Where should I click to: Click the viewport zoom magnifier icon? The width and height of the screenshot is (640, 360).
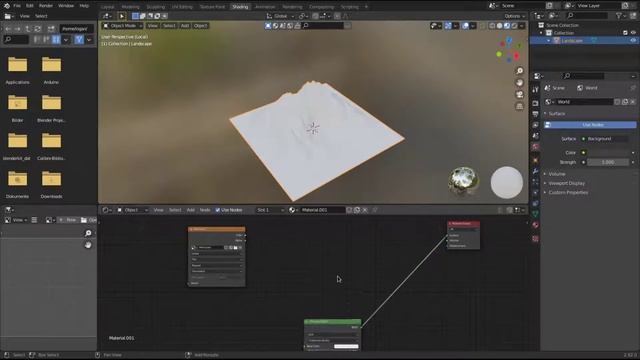coord(520,71)
